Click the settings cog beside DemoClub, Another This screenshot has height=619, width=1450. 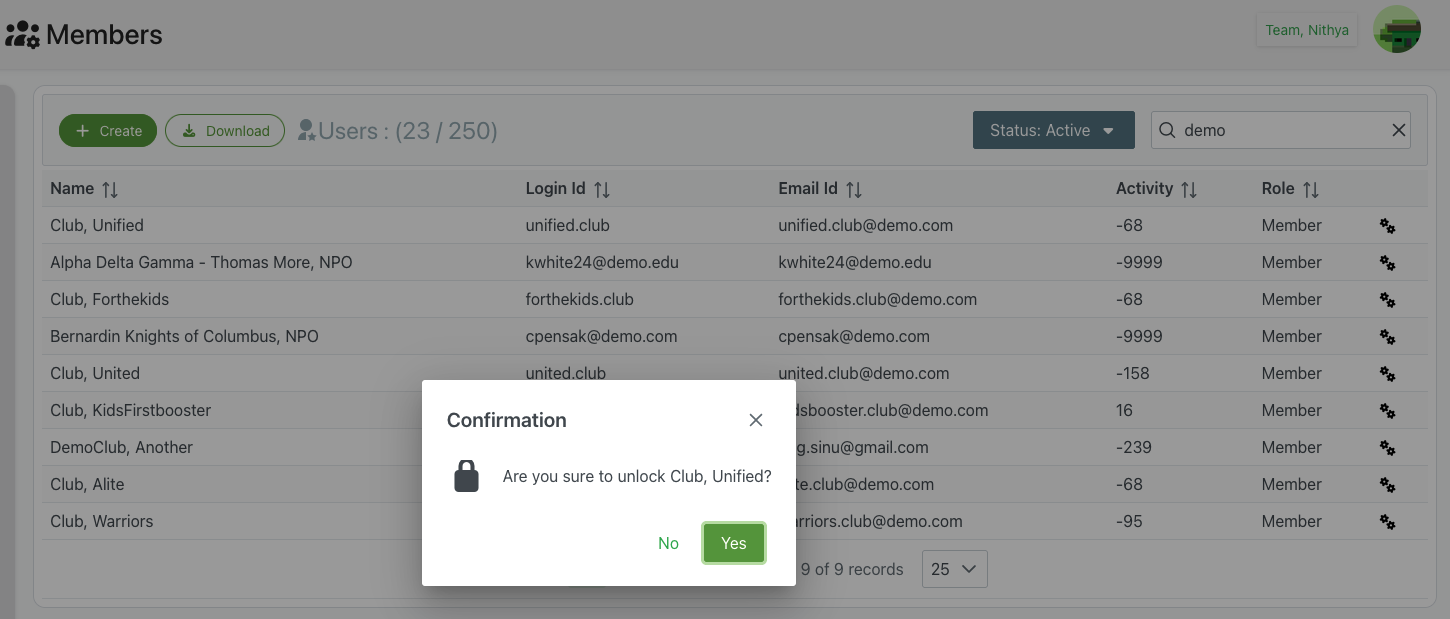1387,448
